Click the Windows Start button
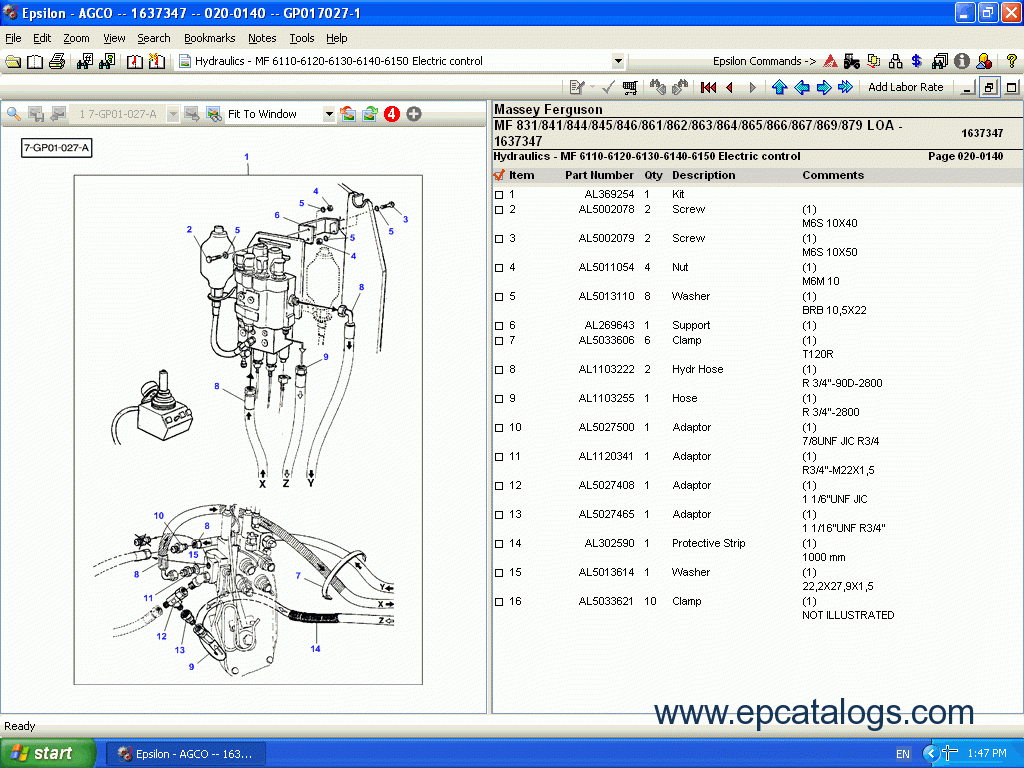The image size is (1024, 768). pos(48,753)
